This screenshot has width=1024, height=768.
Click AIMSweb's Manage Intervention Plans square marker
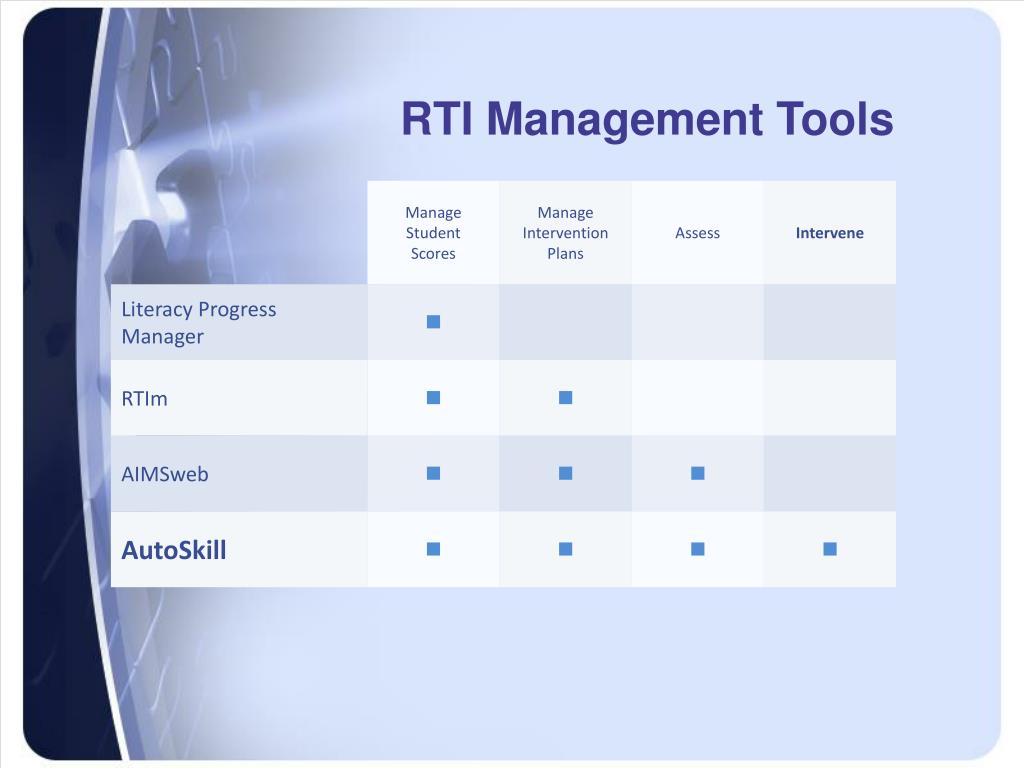pos(566,473)
